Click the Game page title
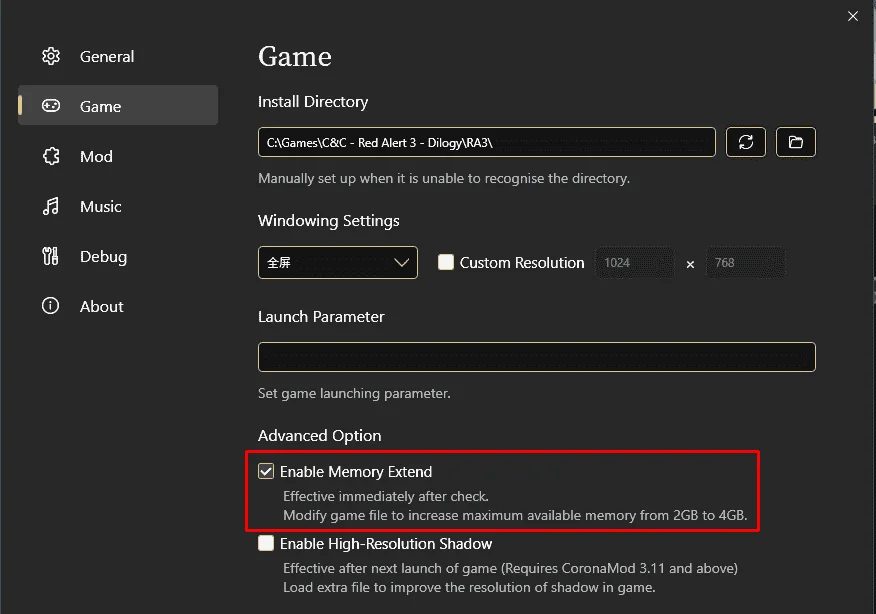The image size is (876, 614). (x=295, y=56)
